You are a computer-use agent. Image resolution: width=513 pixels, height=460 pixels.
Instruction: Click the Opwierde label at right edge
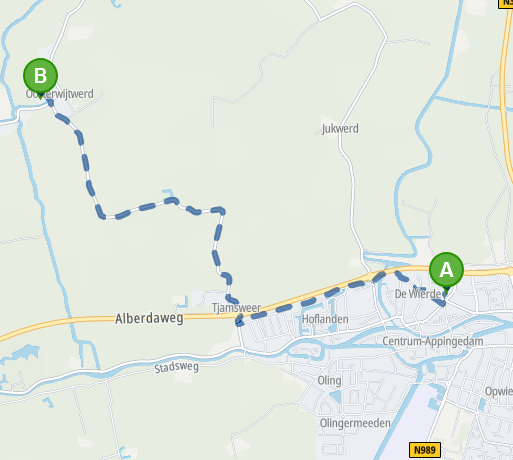[x=499, y=391]
